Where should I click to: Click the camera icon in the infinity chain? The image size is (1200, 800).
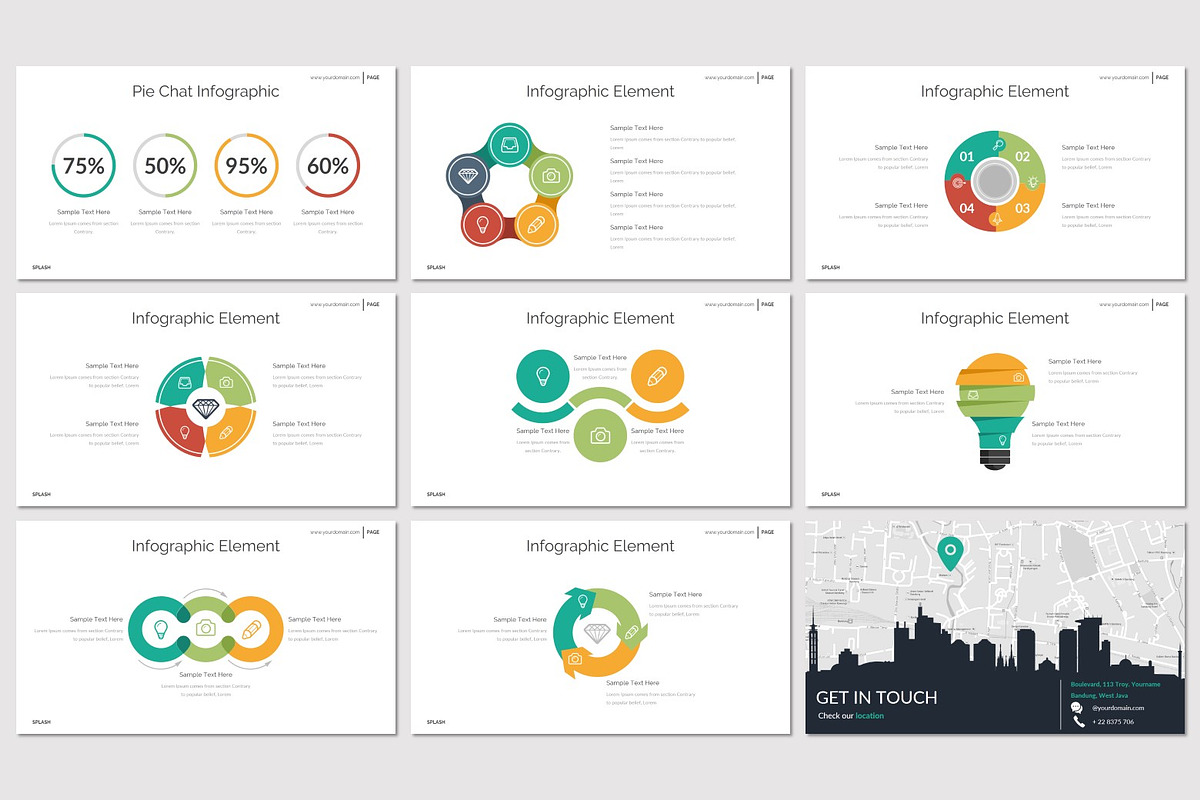pos(205,628)
